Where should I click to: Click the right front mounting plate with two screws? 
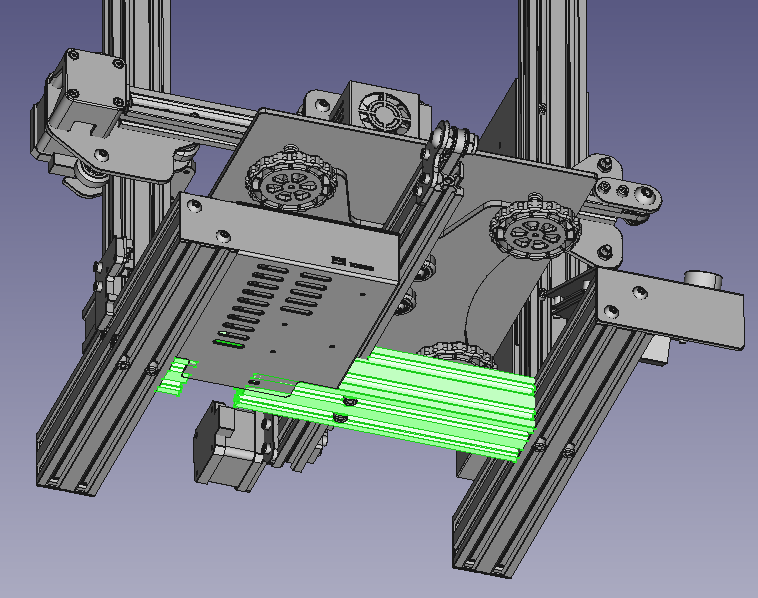click(670, 307)
